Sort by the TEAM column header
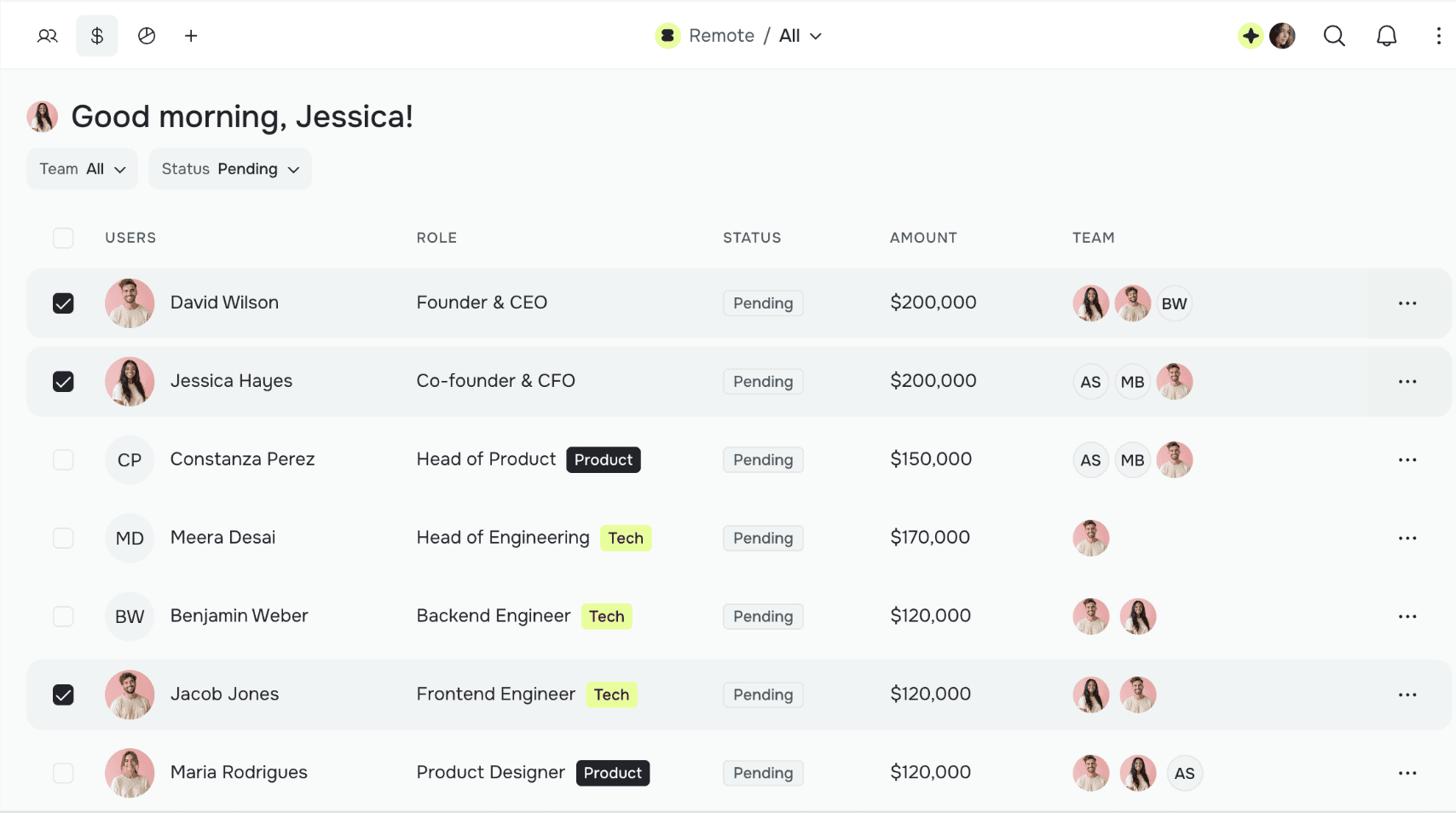This screenshot has height=813, width=1456. 1093,238
